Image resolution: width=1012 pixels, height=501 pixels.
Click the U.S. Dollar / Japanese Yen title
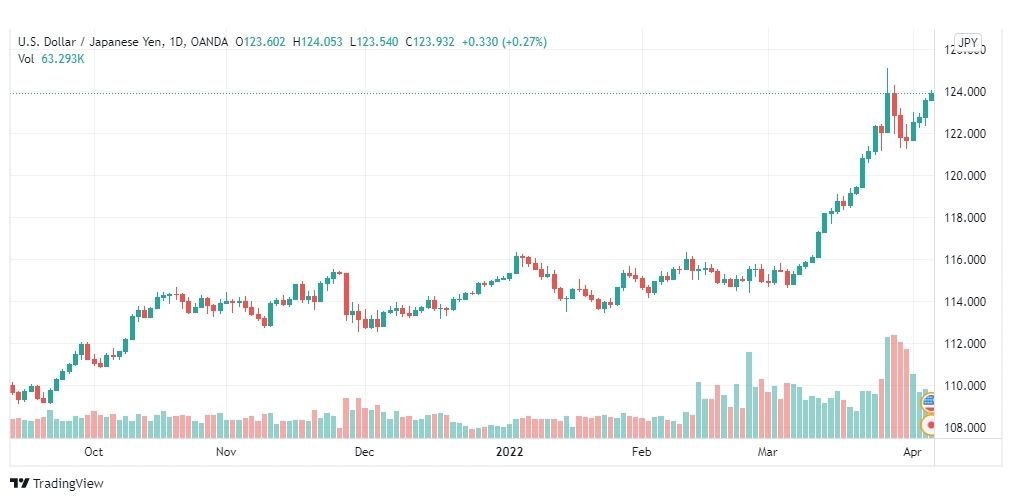point(94,42)
